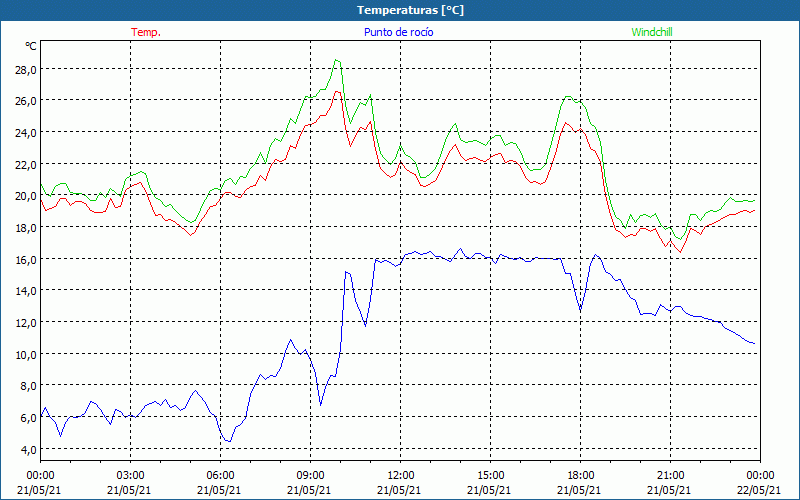Click the 16,0 y-axis value
This screenshot has height=500, width=800.
(x=25, y=260)
